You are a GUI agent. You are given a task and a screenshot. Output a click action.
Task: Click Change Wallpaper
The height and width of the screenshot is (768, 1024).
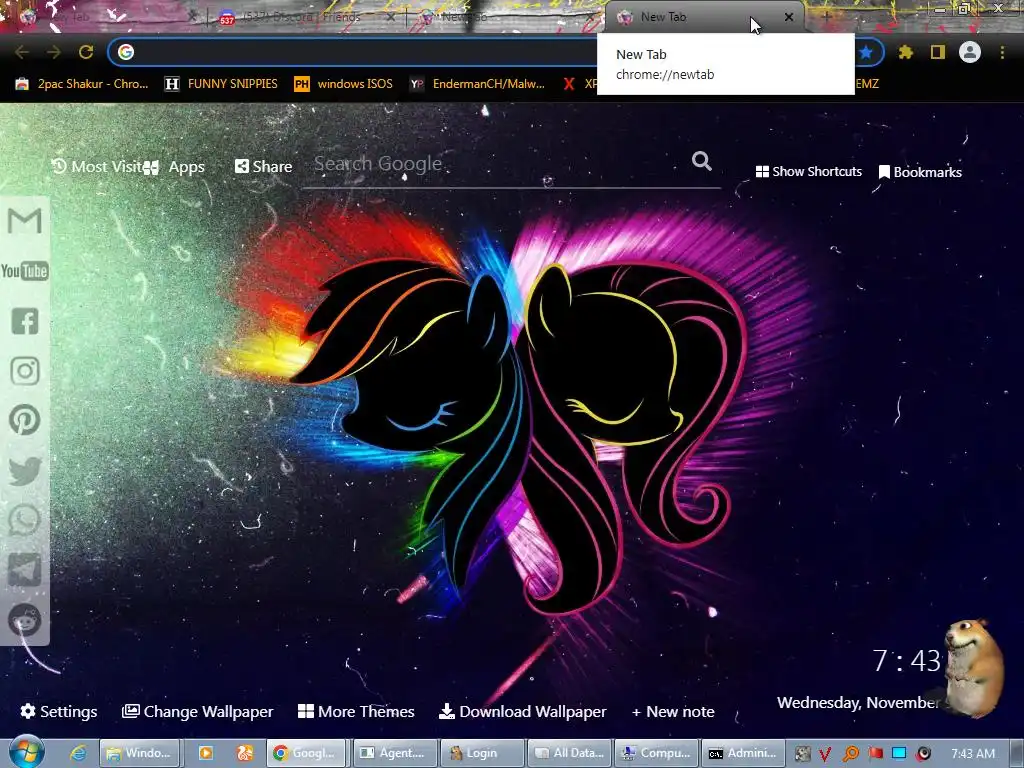coord(197,711)
